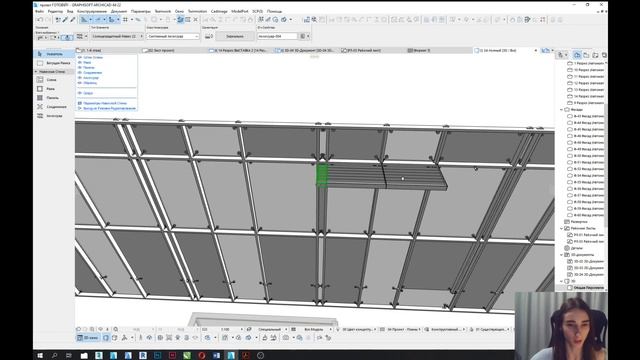Open the Project Map in the navigator
The width and height of the screenshot is (640, 360).
click(x=577, y=55)
